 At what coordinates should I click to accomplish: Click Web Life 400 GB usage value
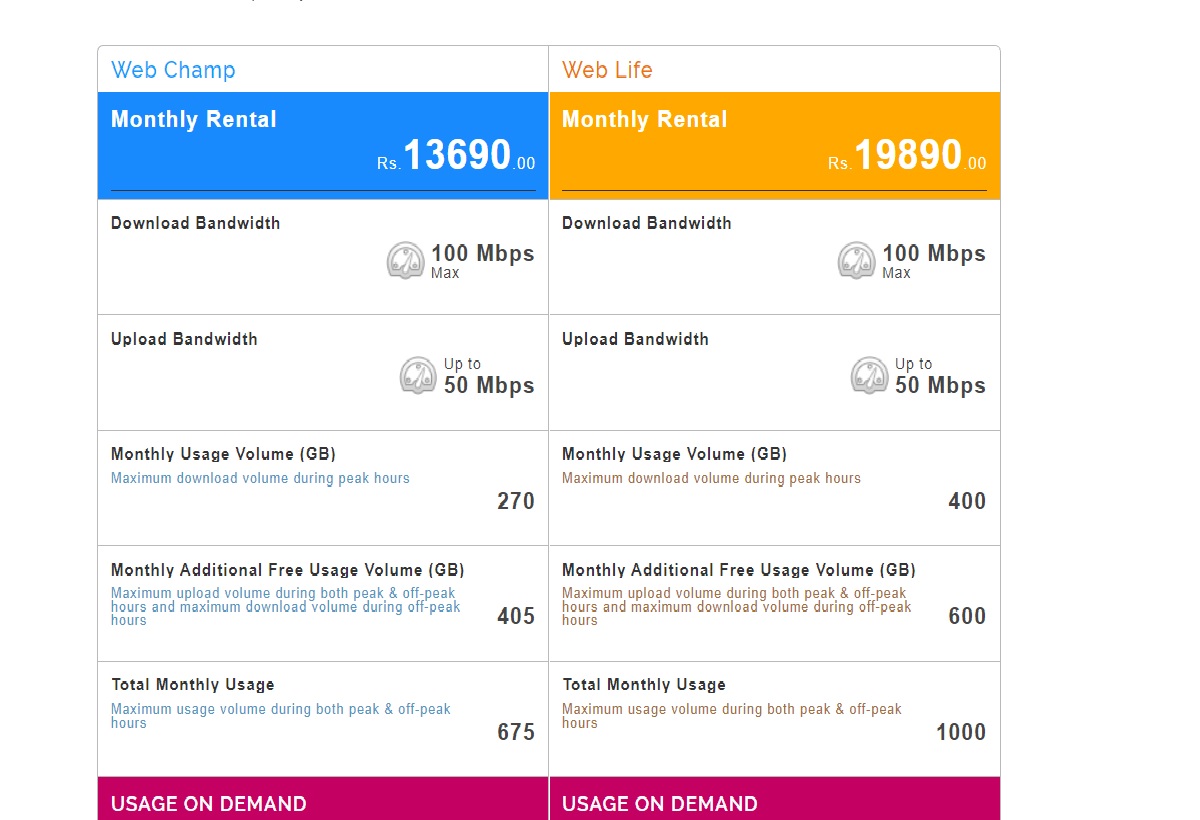click(x=967, y=501)
